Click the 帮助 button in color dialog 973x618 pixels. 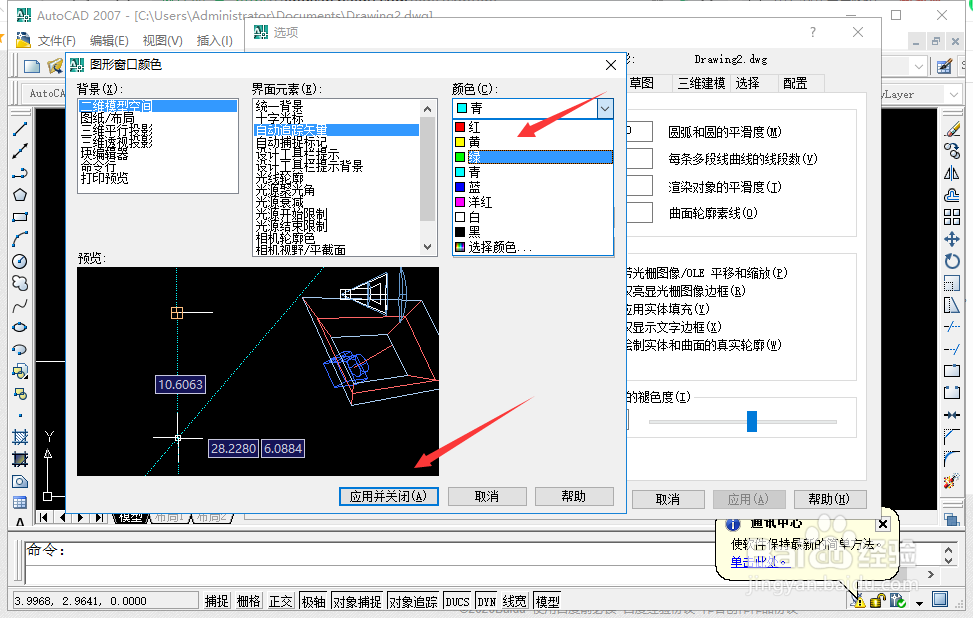(575, 496)
